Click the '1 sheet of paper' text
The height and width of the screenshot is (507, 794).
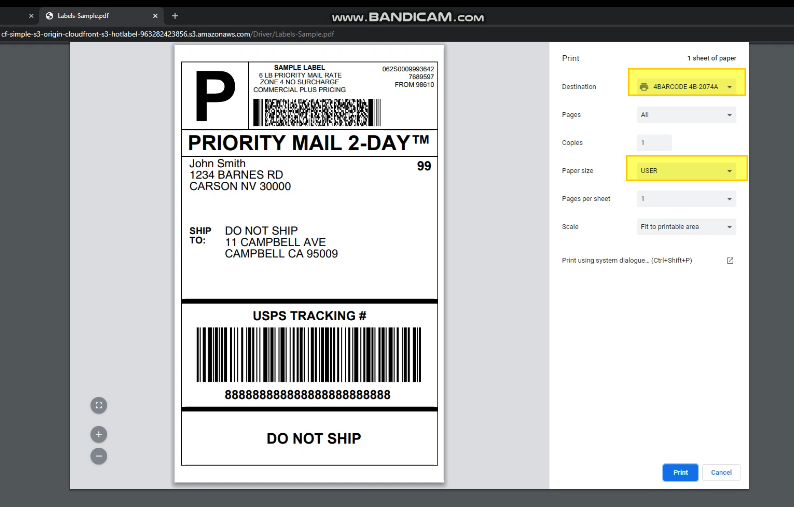pos(711,58)
